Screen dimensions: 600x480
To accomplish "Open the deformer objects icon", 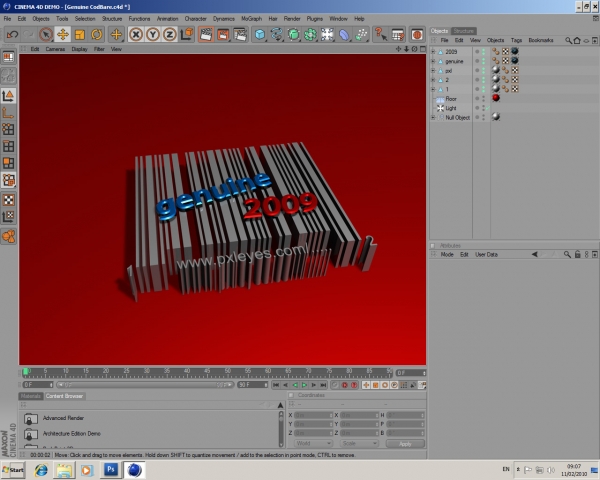I will 344,35.
